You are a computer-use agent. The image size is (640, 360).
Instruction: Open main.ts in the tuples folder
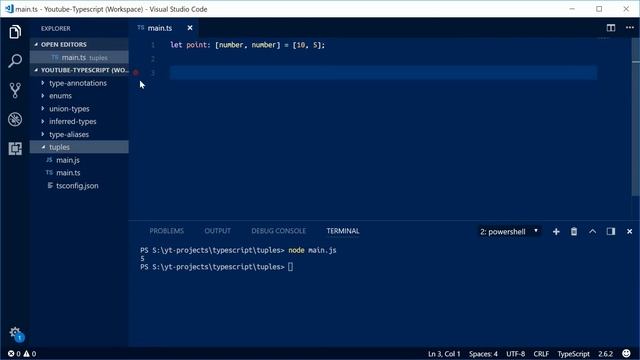pyautogui.click(x=79, y=173)
